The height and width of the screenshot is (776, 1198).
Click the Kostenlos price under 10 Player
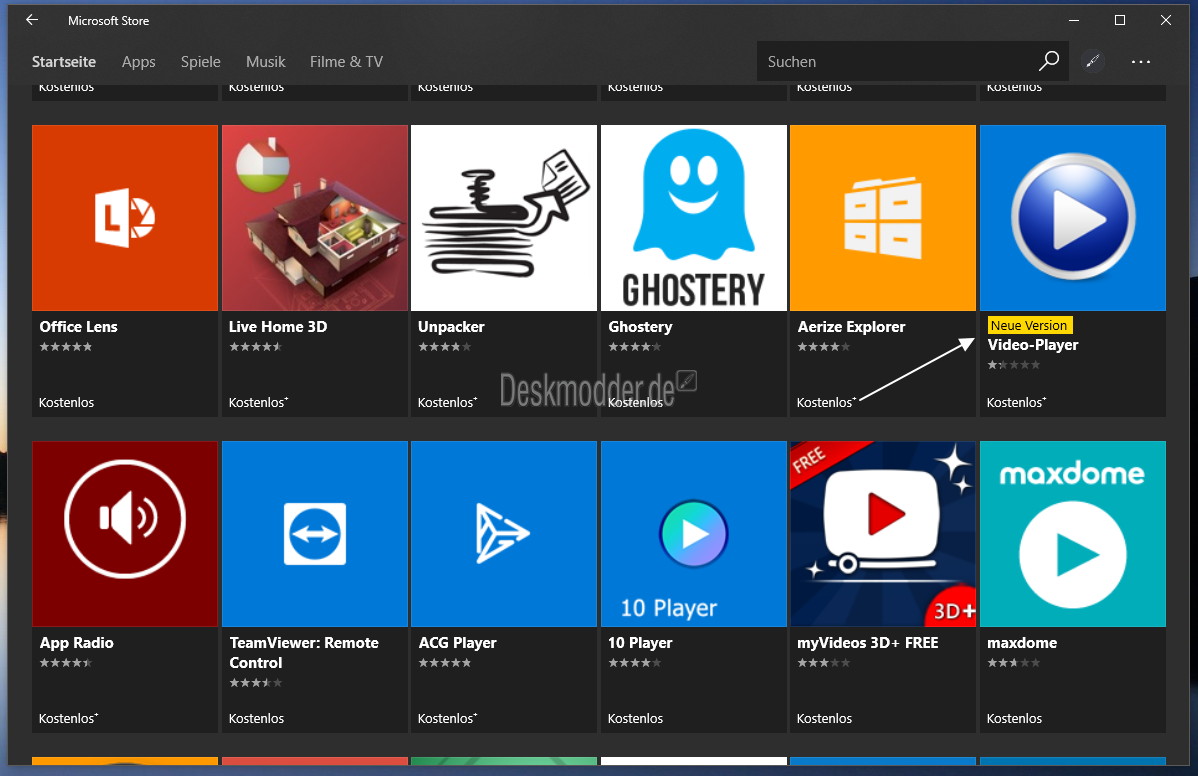click(636, 719)
